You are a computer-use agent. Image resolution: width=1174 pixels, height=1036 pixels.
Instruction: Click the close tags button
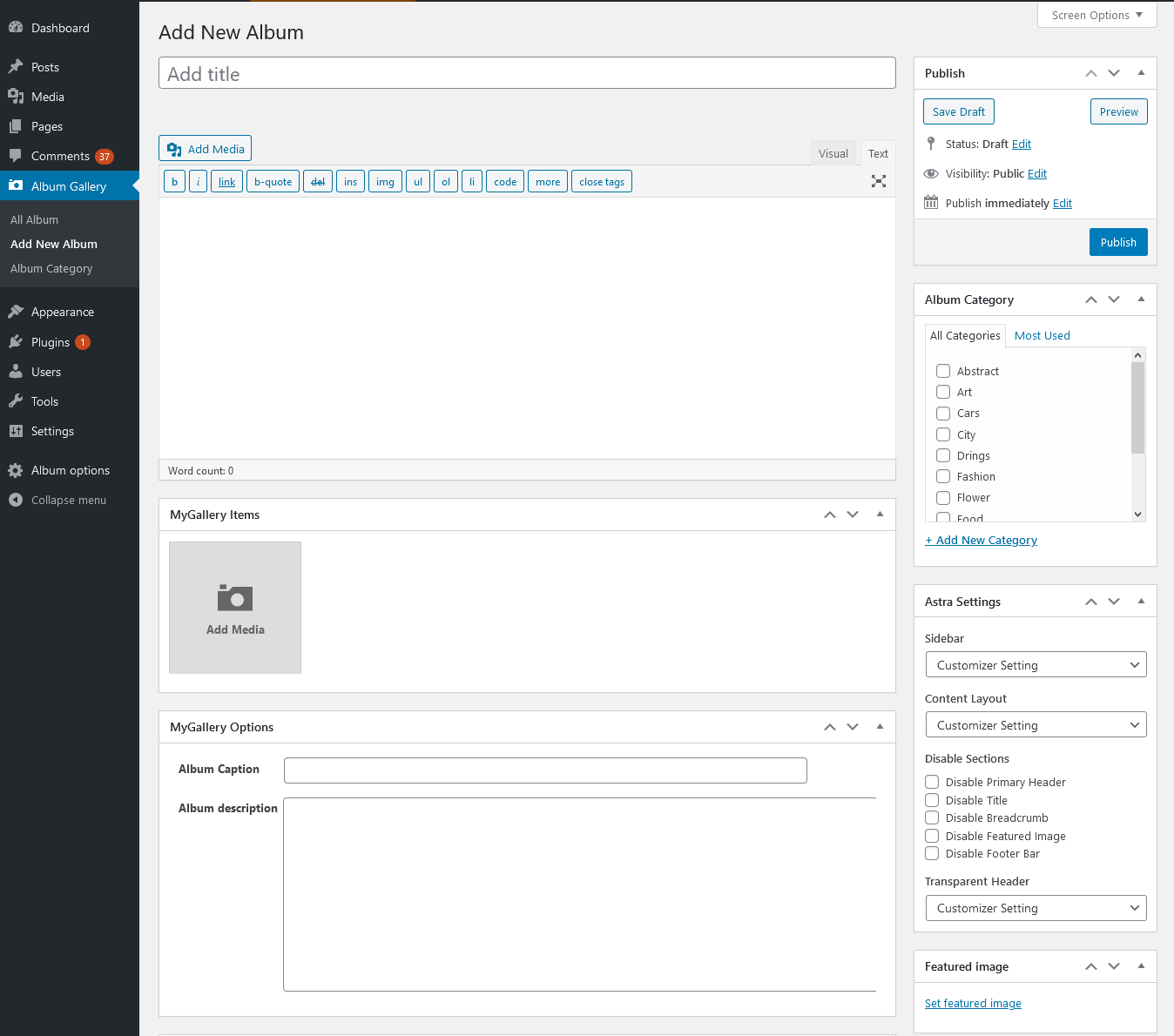pos(602,181)
